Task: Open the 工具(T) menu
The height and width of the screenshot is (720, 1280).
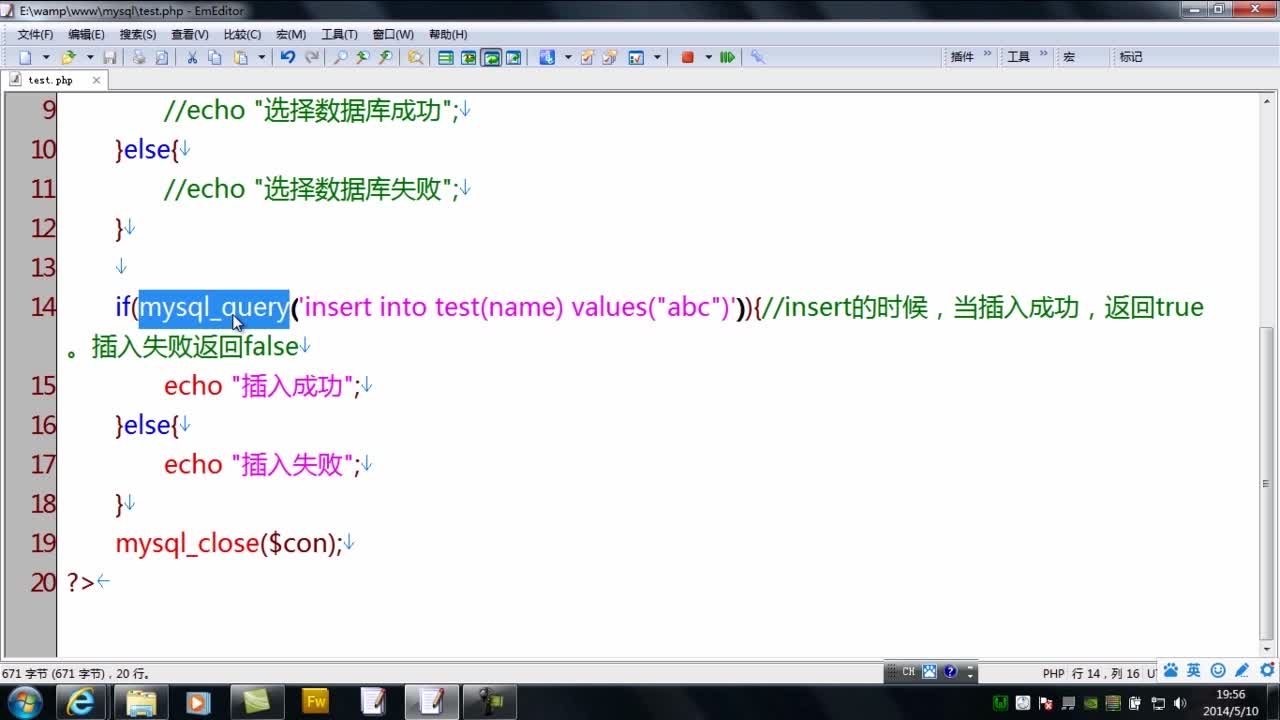Action: (339, 34)
